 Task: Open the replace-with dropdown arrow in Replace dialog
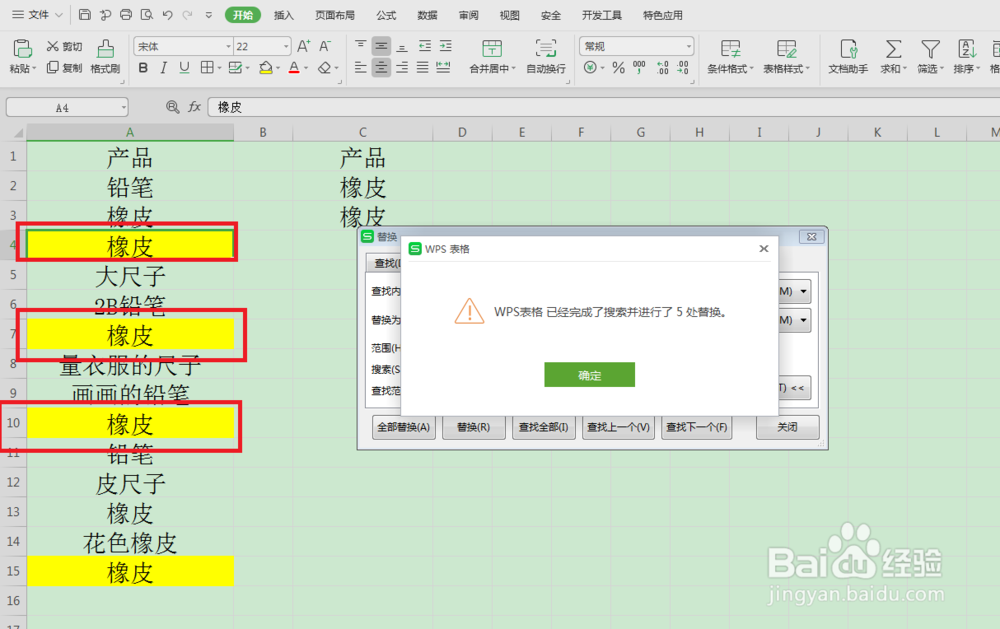[x=803, y=320]
